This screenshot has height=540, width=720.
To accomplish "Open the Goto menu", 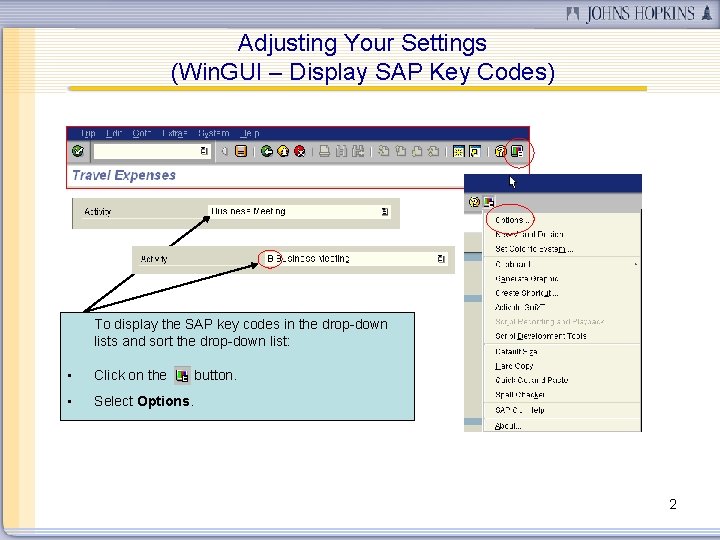I will click(x=141, y=133).
